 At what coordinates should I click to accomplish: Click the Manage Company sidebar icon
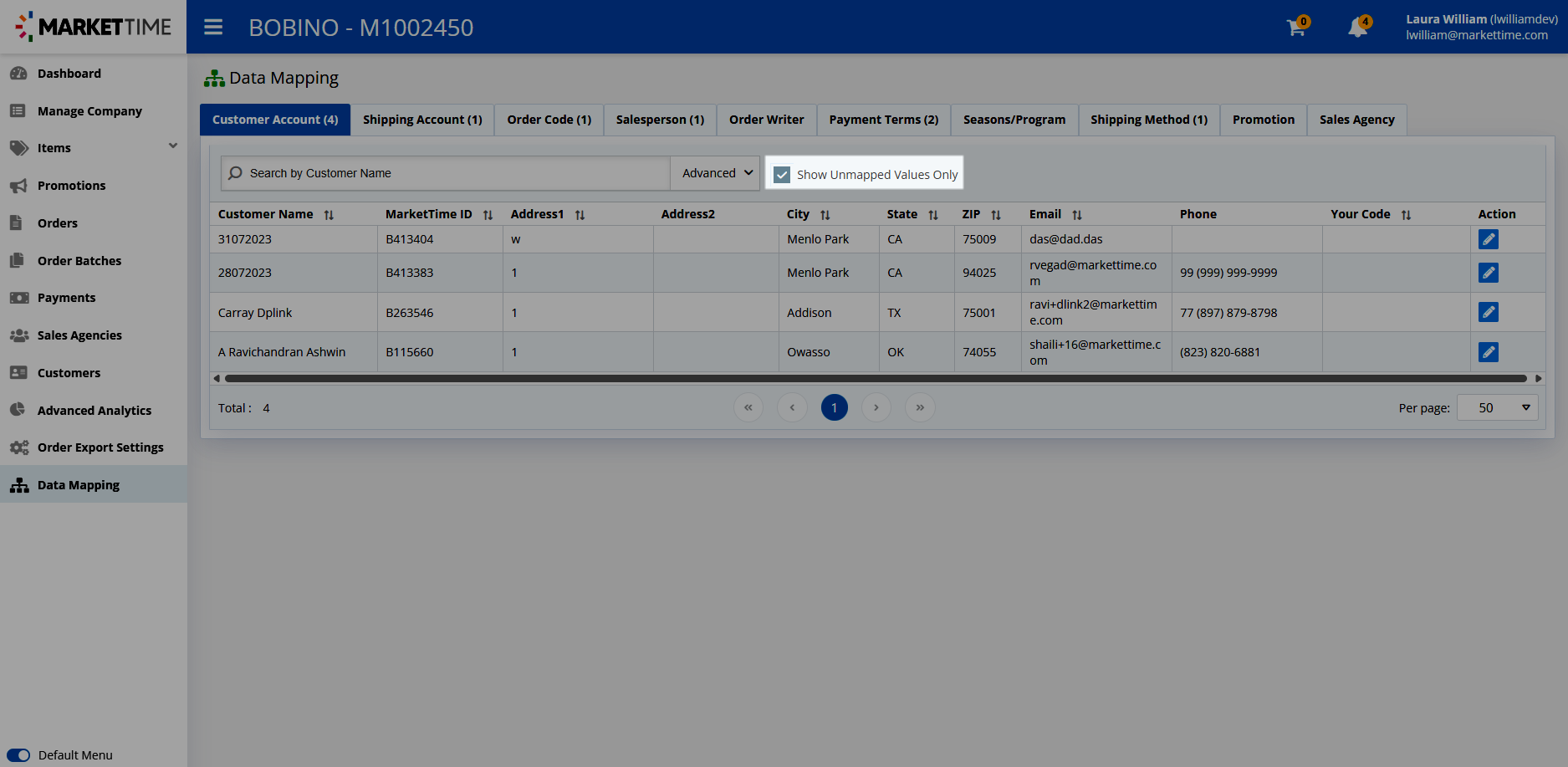tap(18, 111)
